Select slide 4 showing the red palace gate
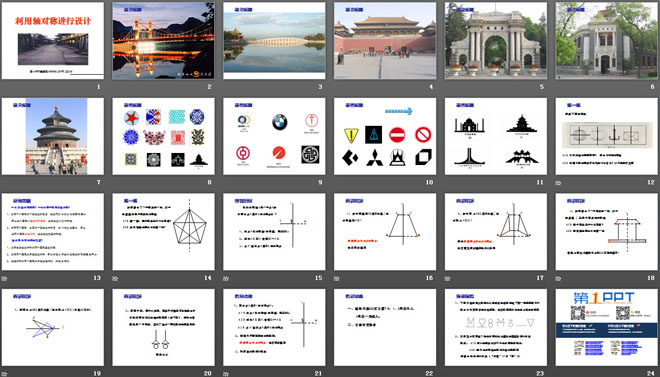 coord(385,41)
